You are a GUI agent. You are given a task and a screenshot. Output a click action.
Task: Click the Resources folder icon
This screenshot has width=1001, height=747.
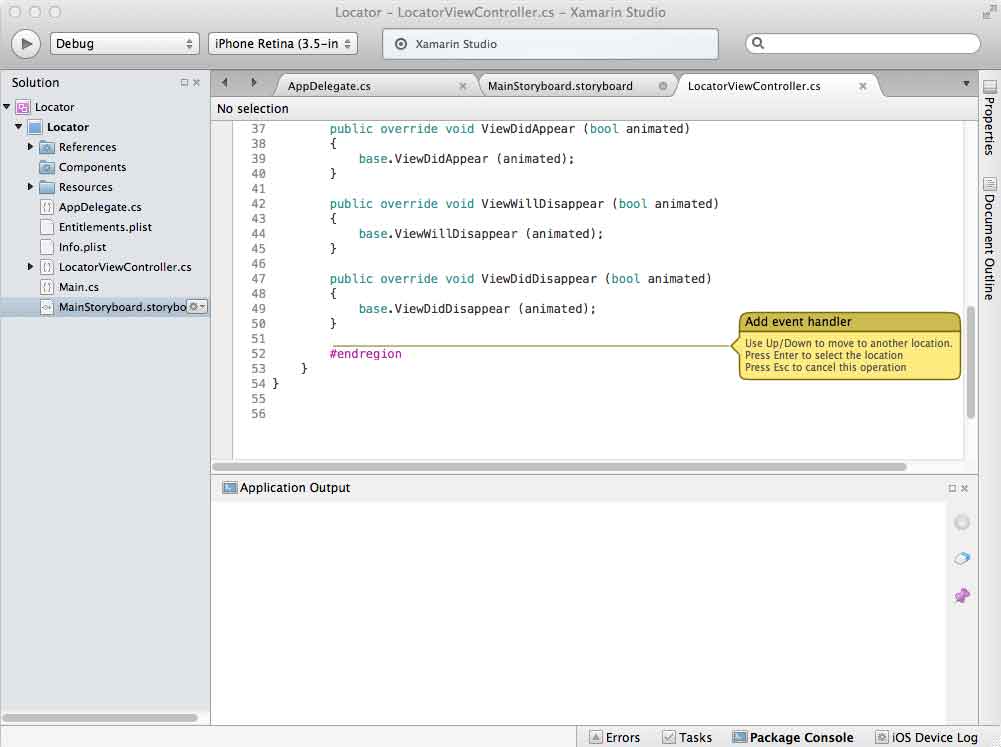click(47, 187)
